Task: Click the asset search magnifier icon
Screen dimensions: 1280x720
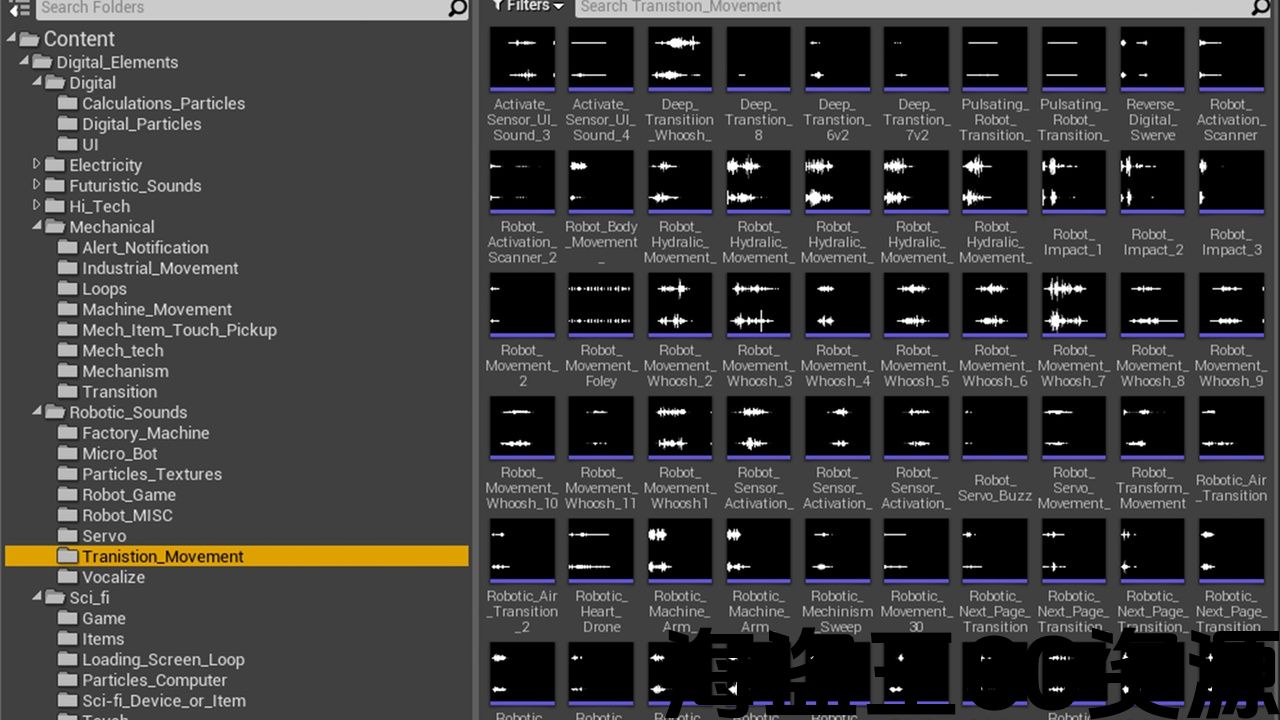Action: pyautogui.click(x=1261, y=7)
